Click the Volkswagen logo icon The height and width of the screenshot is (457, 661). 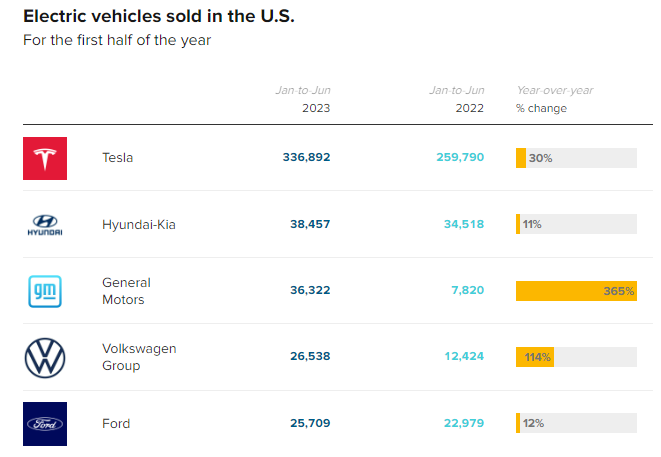(45, 357)
